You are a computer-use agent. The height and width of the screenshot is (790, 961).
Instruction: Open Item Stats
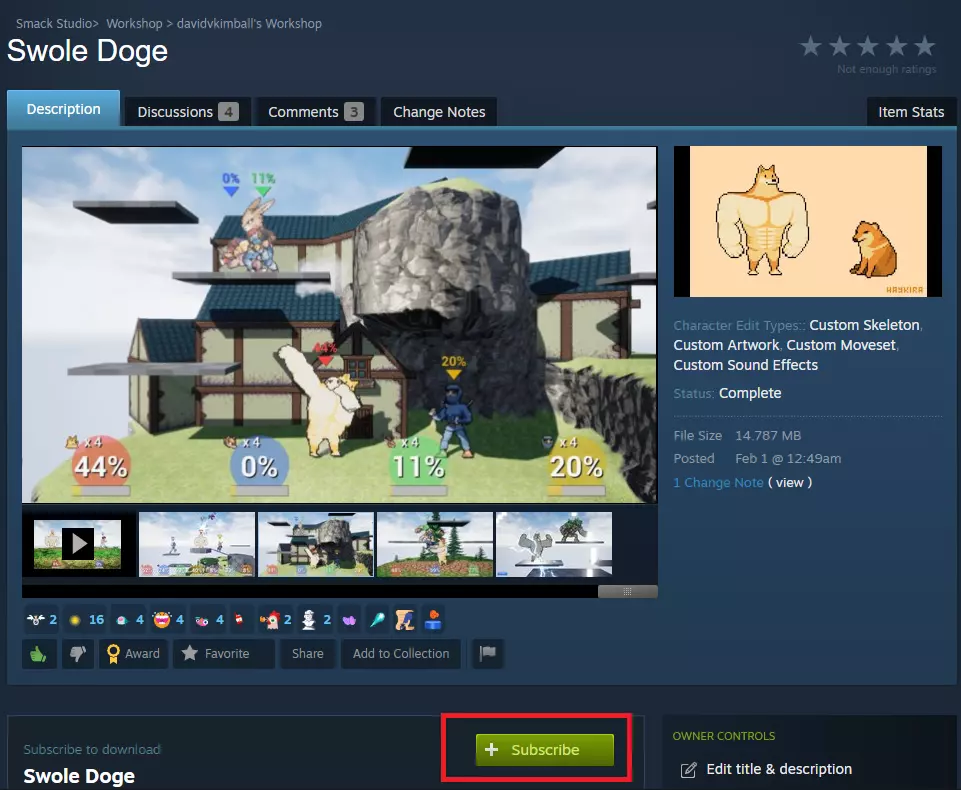coord(911,112)
